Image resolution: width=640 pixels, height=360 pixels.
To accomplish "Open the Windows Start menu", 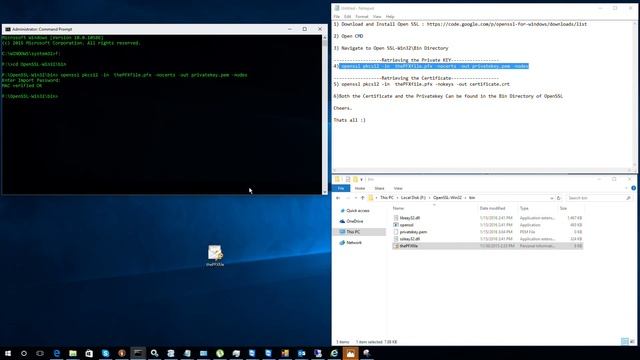I will click(8, 353).
